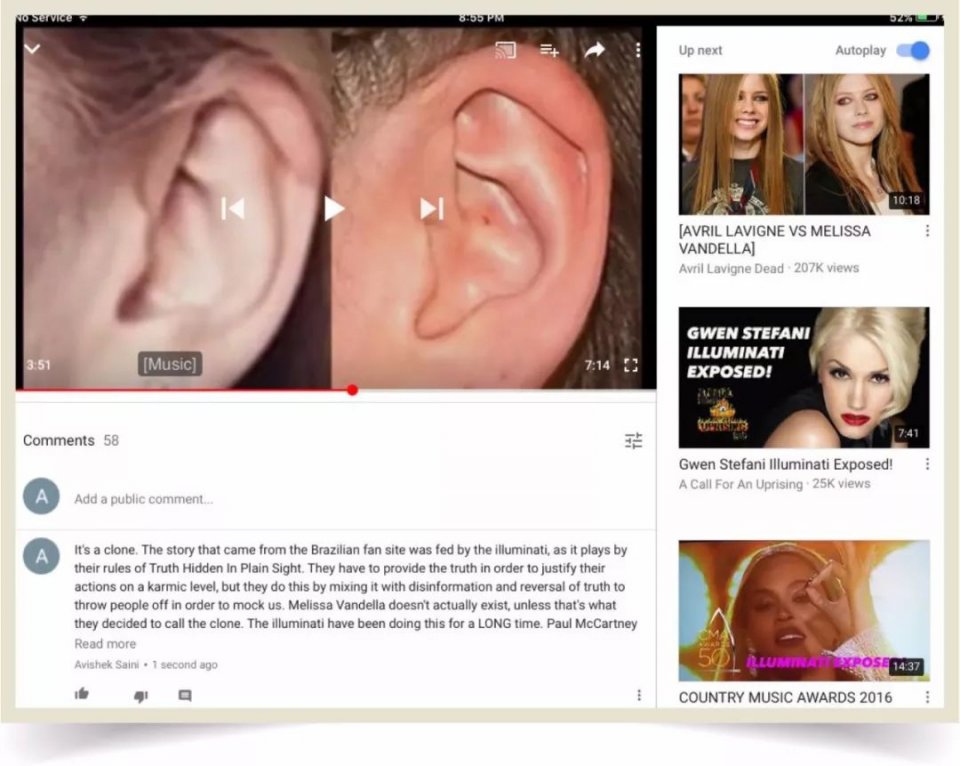960x766 pixels.
Task: Tap the Share icon above the video
Action: [593, 48]
